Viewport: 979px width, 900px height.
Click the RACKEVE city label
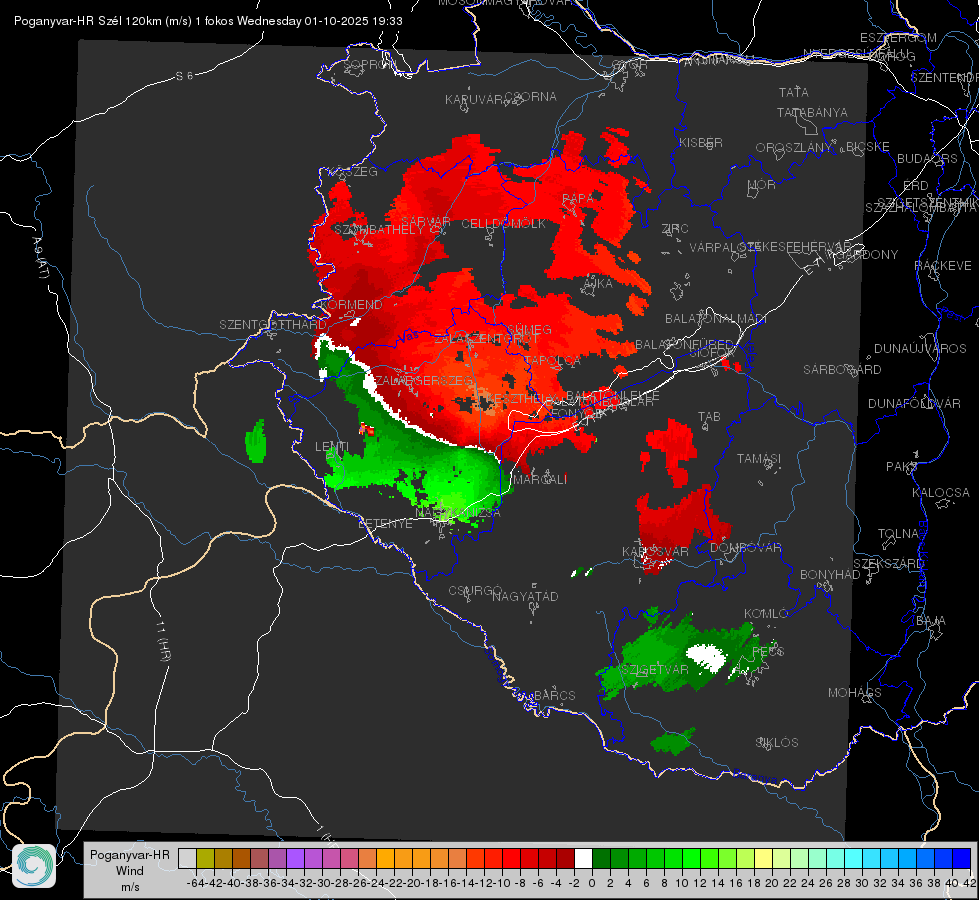click(x=943, y=265)
